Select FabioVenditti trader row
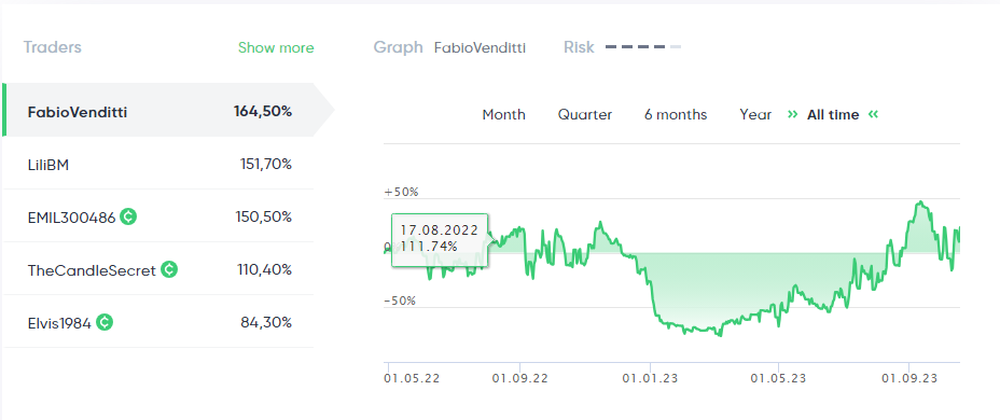Screen dimensions: 1000x420 pos(160,110)
